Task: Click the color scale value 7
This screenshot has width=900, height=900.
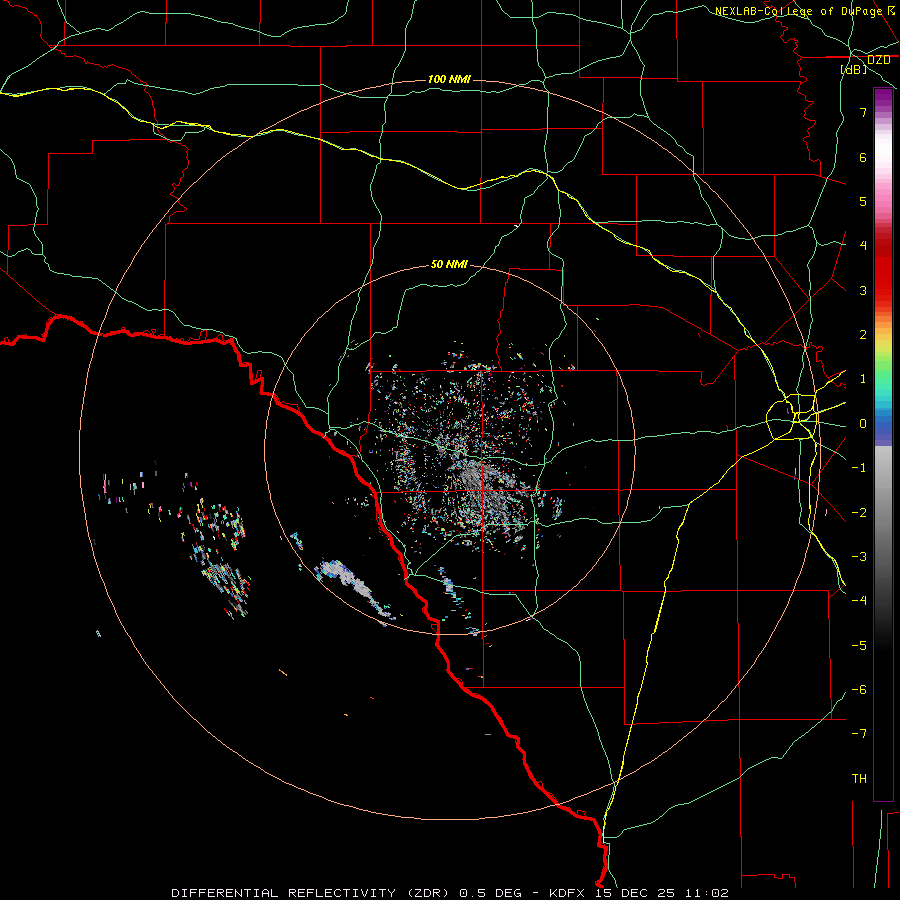Action: click(863, 112)
